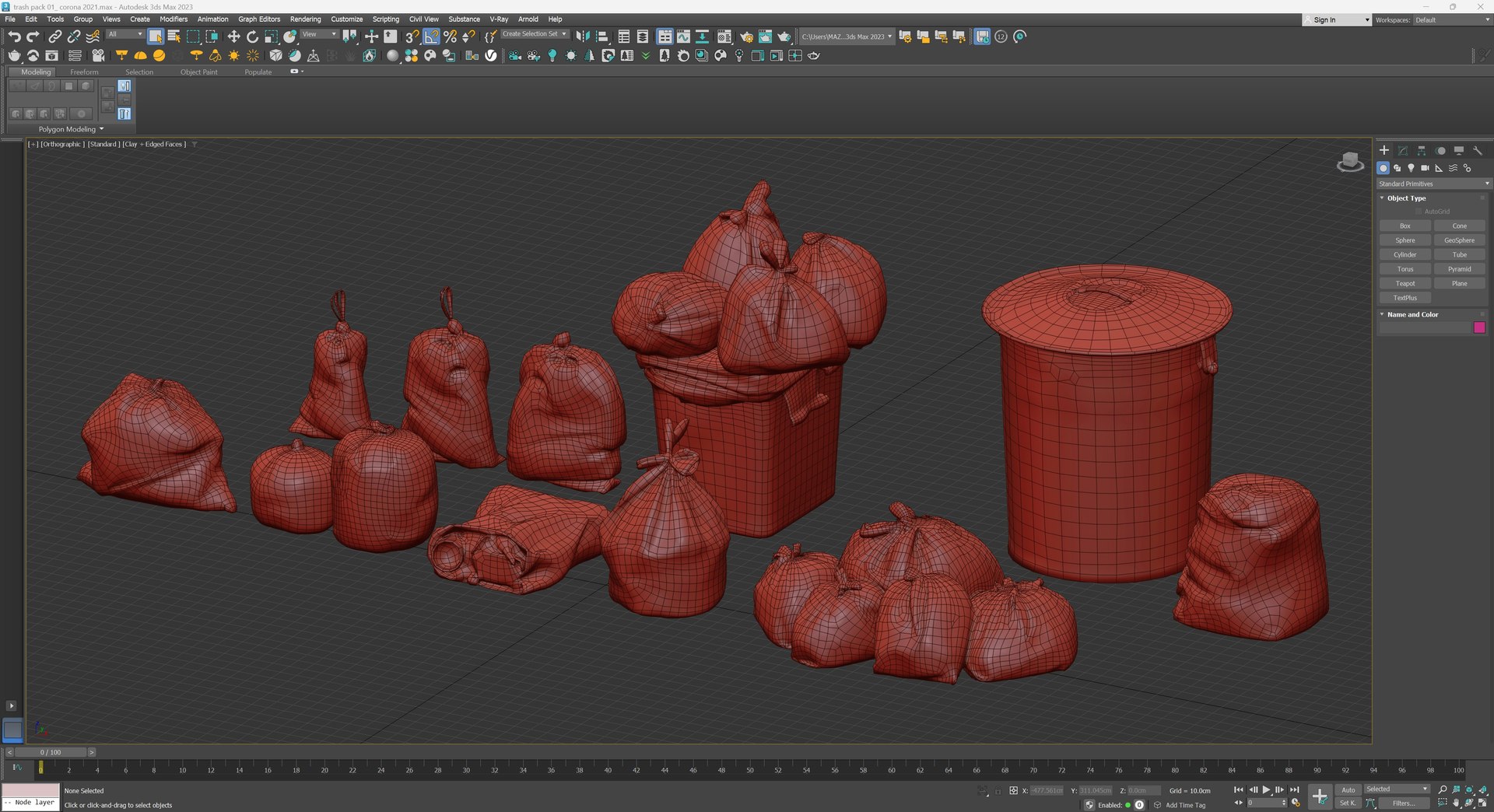This screenshot has height=812, width=1494.
Task: Click the Sphere primitive button
Action: 1405,240
